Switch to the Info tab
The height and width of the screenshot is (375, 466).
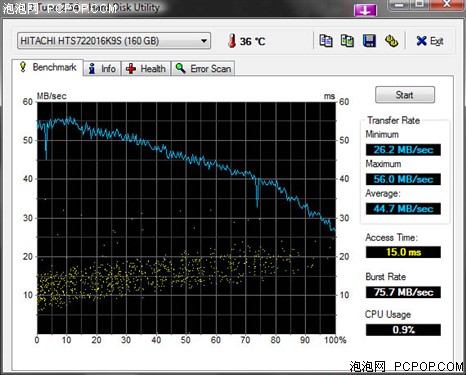[x=102, y=69]
